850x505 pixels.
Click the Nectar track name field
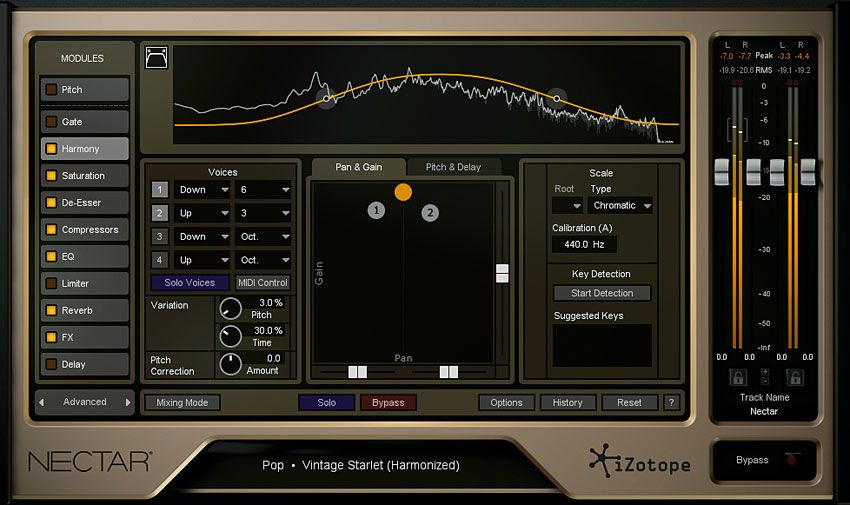764,411
